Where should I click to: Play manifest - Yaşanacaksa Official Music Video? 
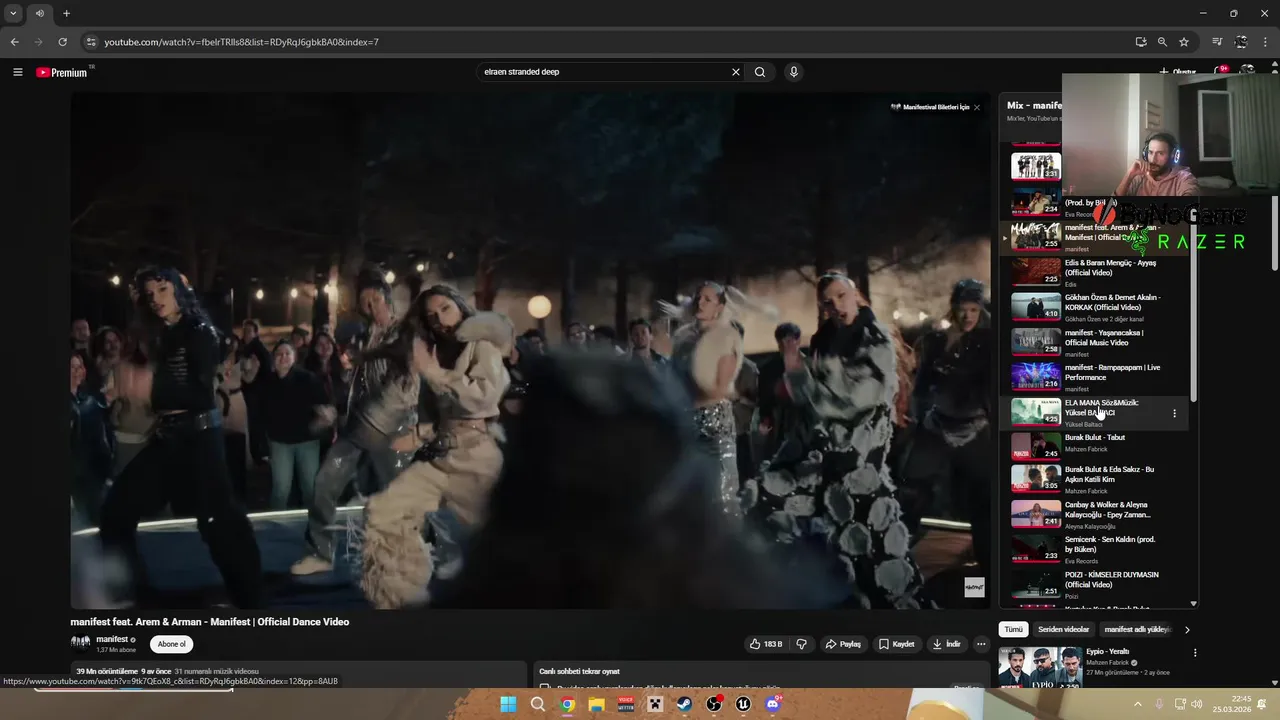(x=1095, y=342)
